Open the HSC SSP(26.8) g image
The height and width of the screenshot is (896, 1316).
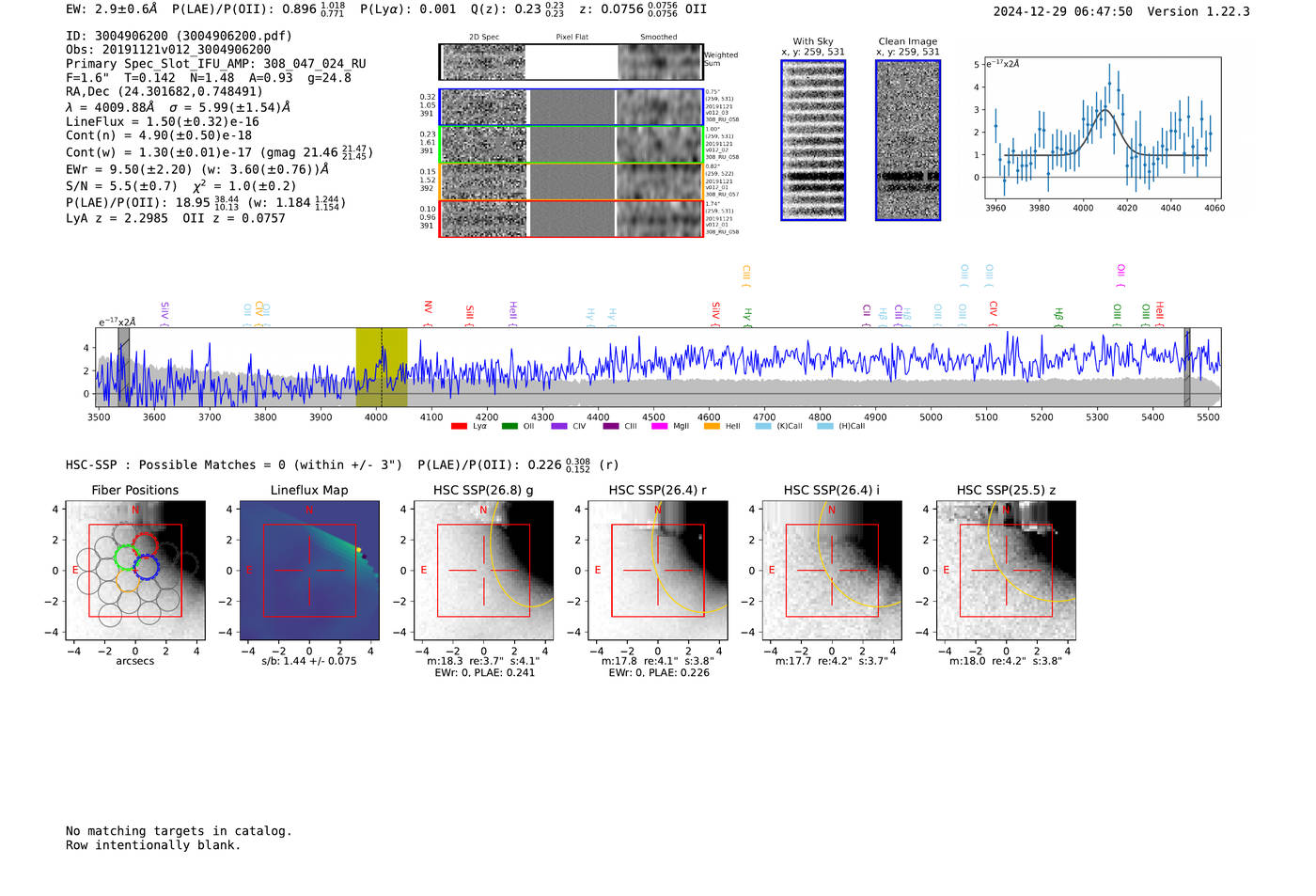[483, 571]
